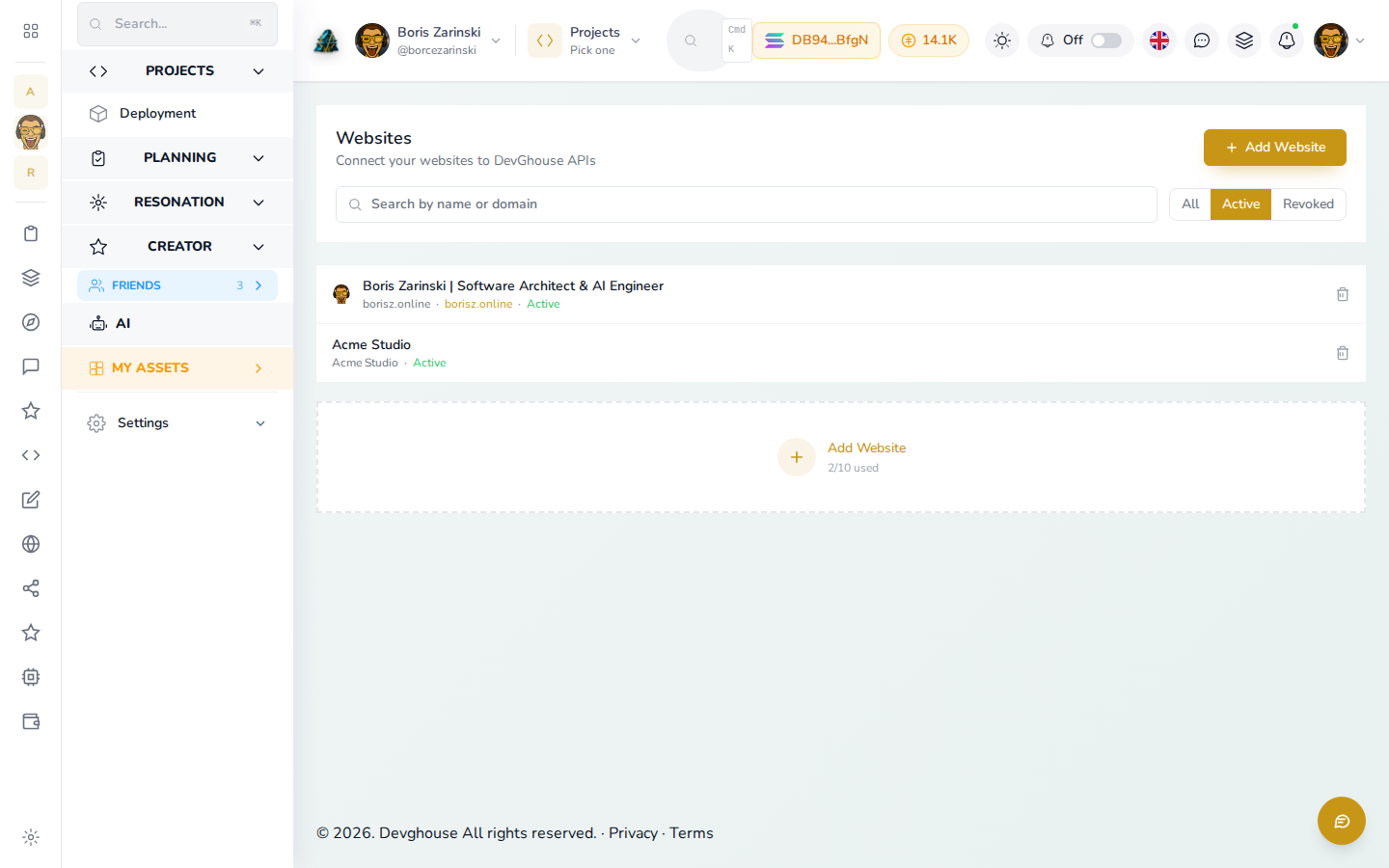Image resolution: width=1389 pixels, height=868 pixels.
Task: Delete the Boris Zarinski website entry
Action: pos(1343,294)
